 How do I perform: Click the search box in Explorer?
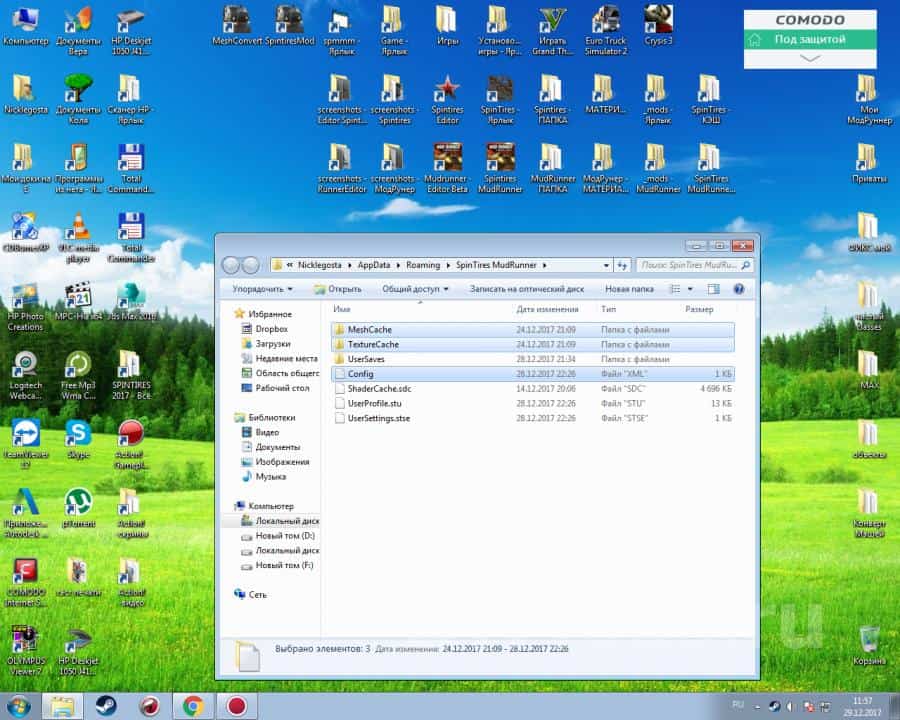tap(690, 266)
